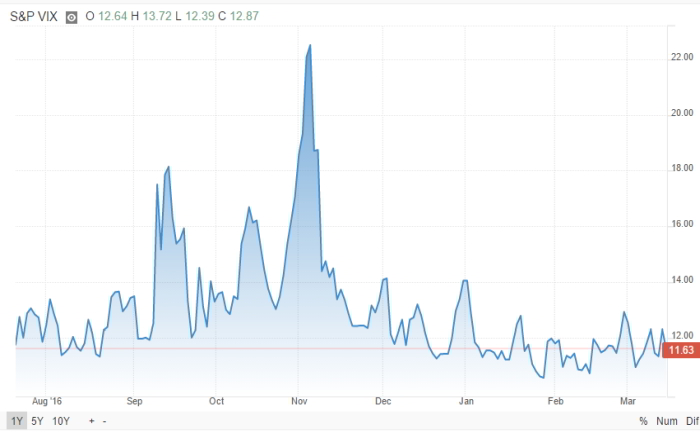This screenshot has height=440, width=700.
Task: Click the 20.00 price axis label
Action: click(x=682, y=113)
